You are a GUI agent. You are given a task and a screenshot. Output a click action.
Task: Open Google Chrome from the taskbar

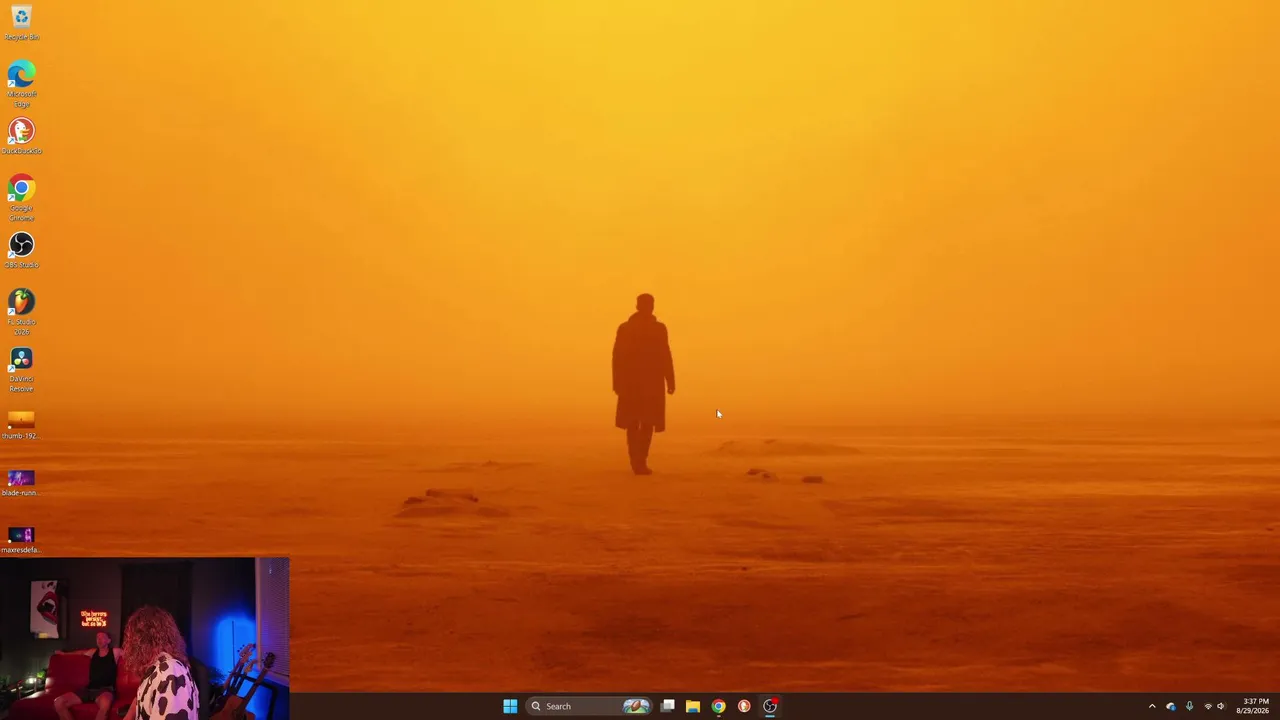(718, 706)
